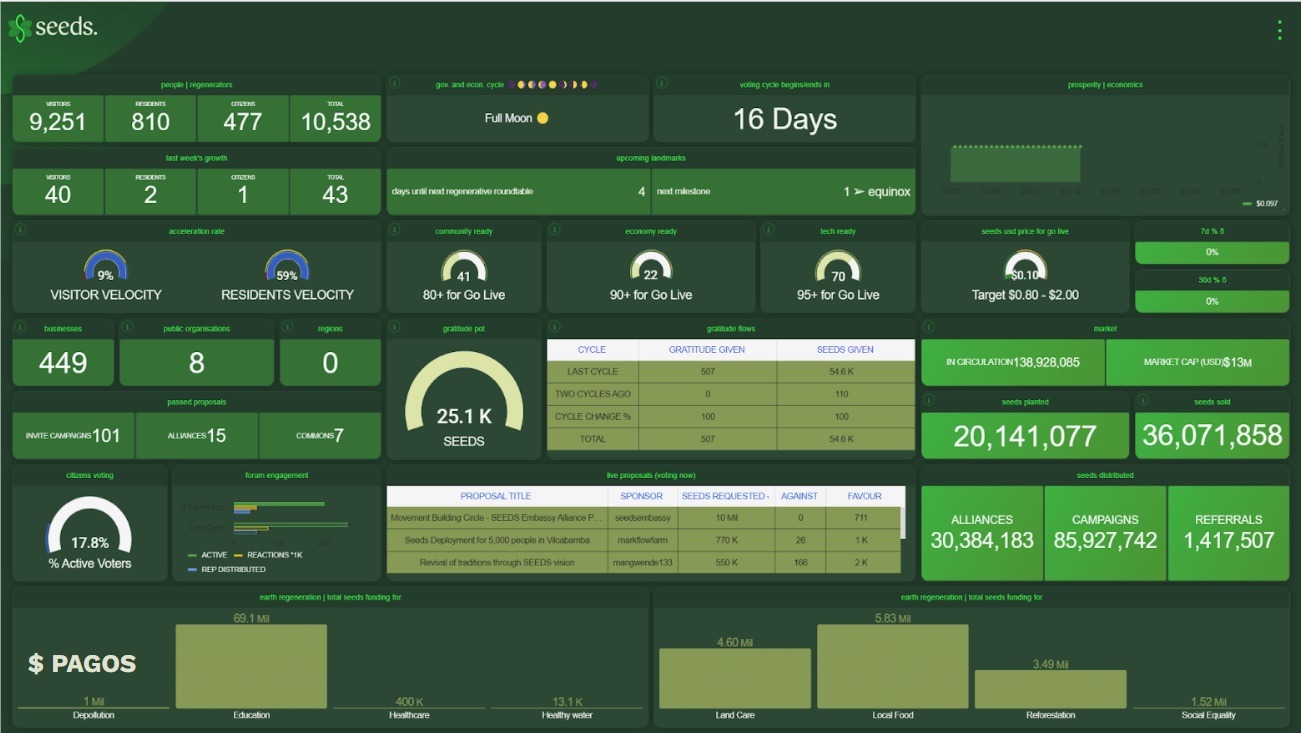Click the LAST CYCLE row label
Screen dimensions: 1301x733
coord(592,372)
